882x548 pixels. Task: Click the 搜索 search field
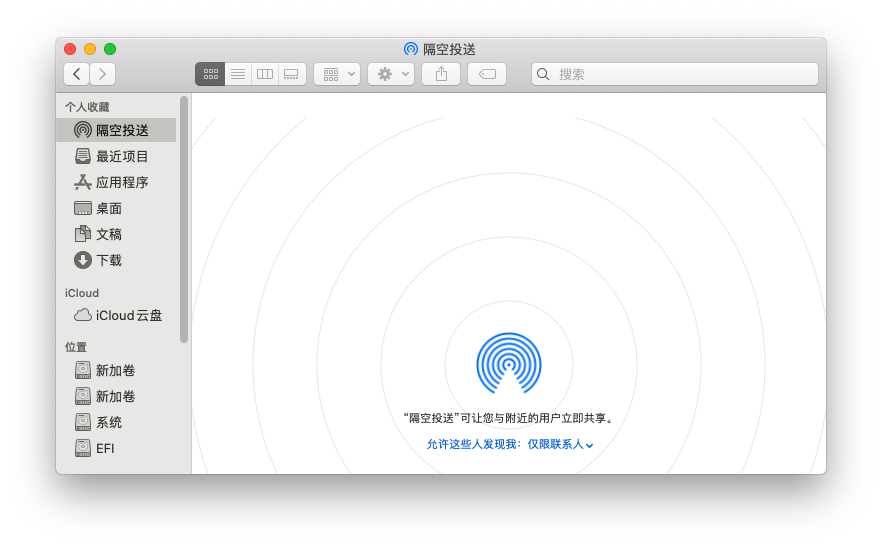(675, 74)
